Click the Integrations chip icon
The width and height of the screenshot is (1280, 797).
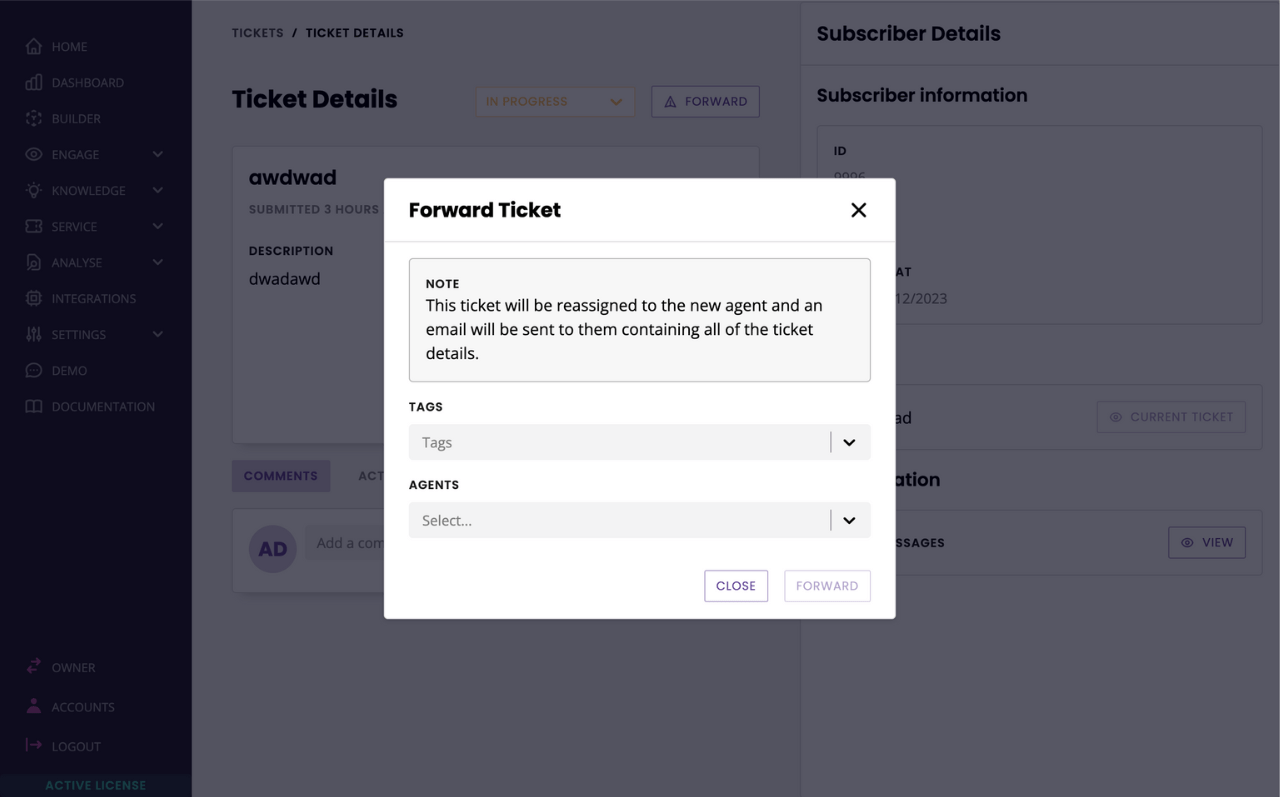34,298
